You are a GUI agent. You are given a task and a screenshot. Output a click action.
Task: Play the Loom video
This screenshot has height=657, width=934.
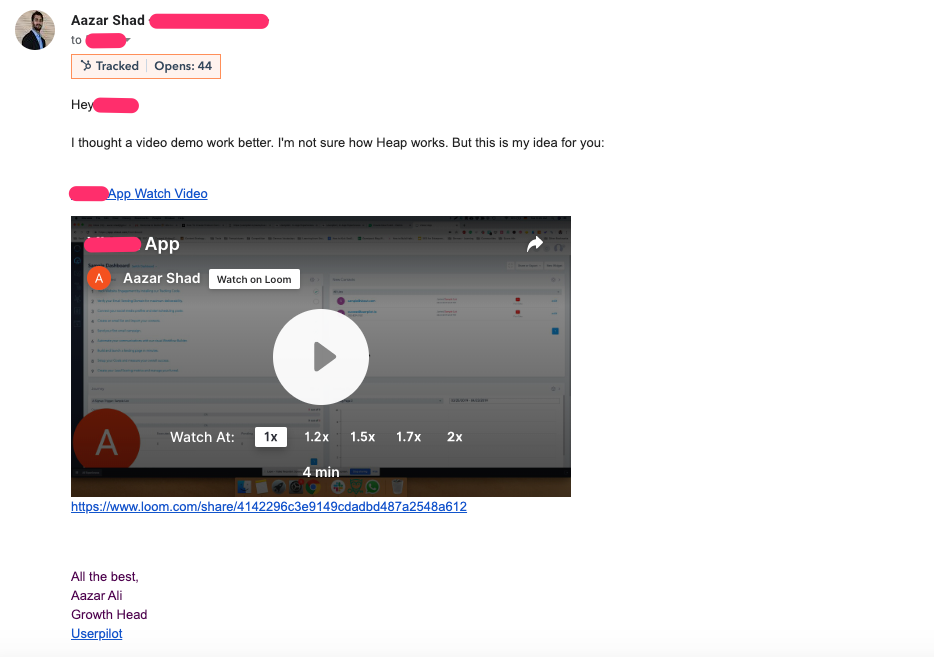[x=321, y=357]
